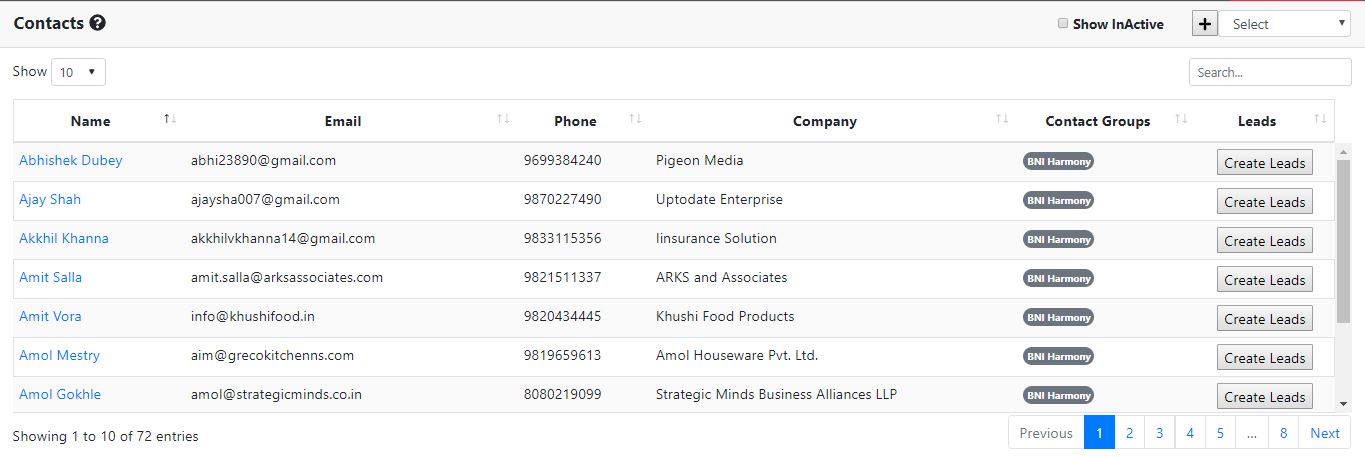1365x457 pixels.
Task: Open Abhishek Dubey contact link
Action: point(71,160)
